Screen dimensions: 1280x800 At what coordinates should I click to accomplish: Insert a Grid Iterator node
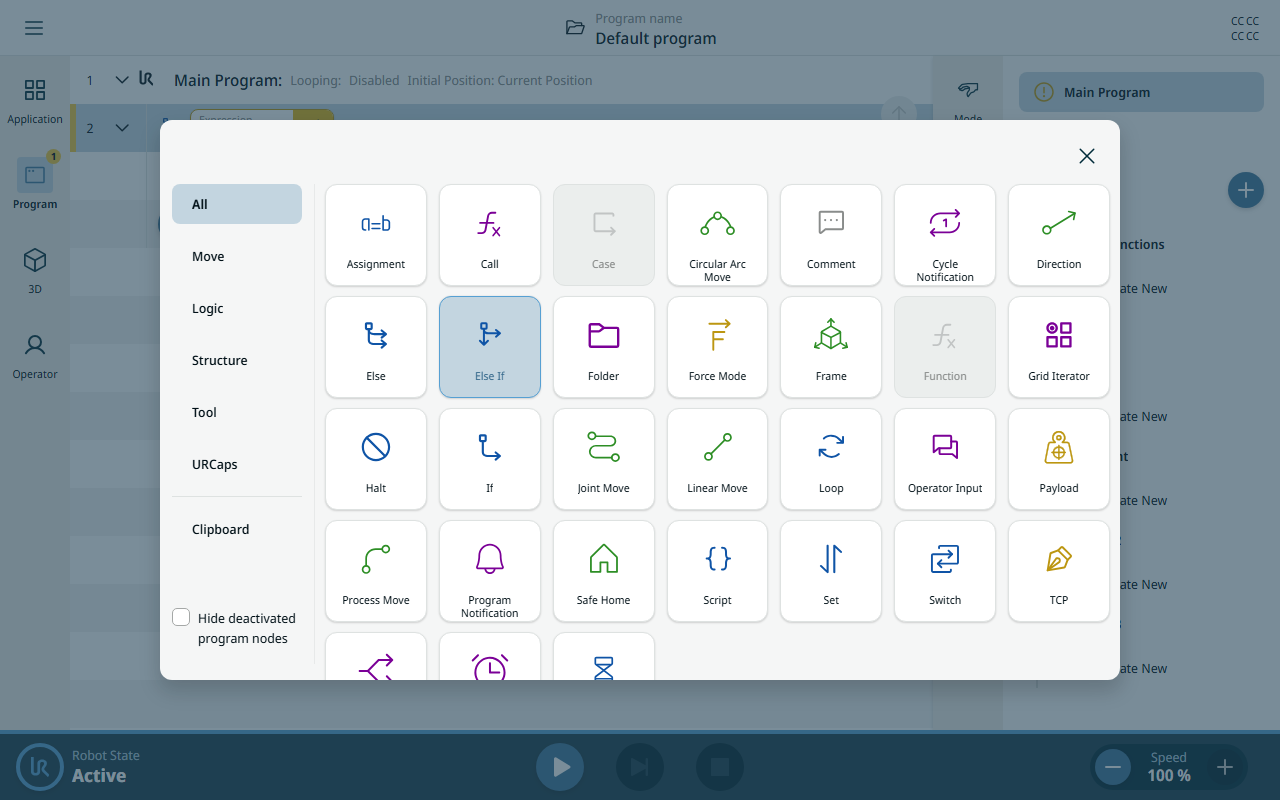click(1058, 347)
